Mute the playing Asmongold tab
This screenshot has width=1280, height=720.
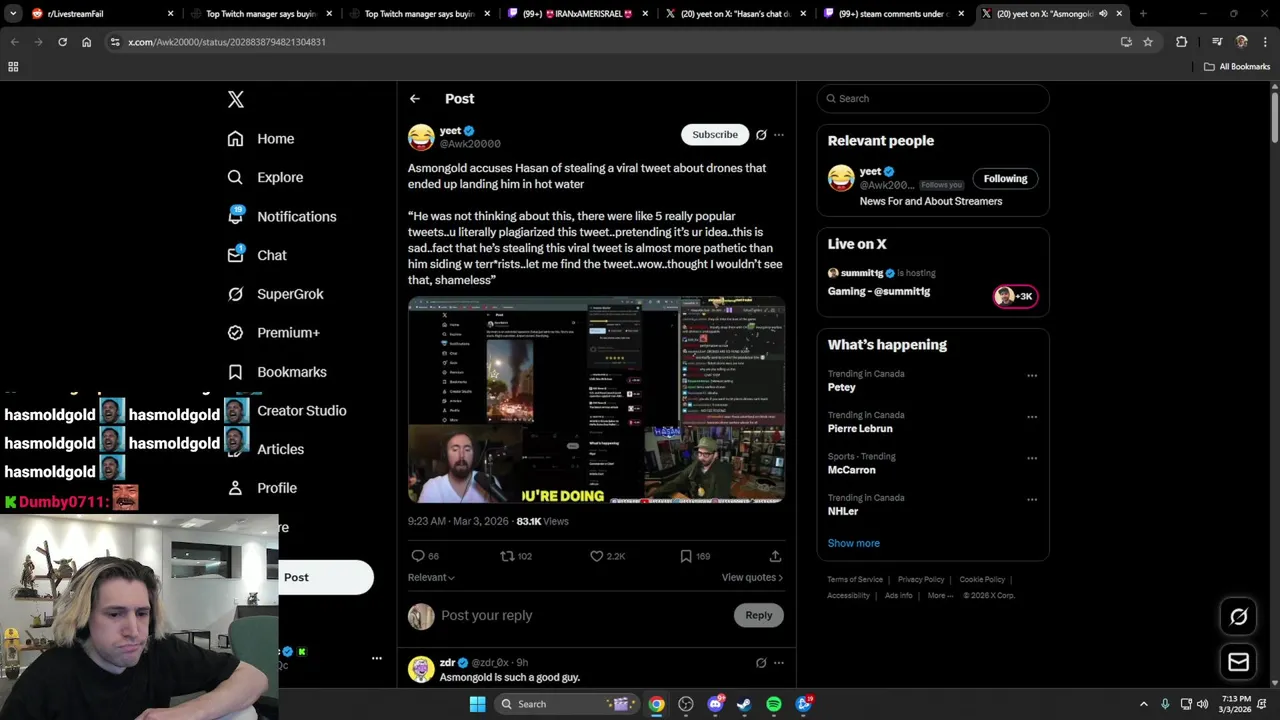point(1103,14)
